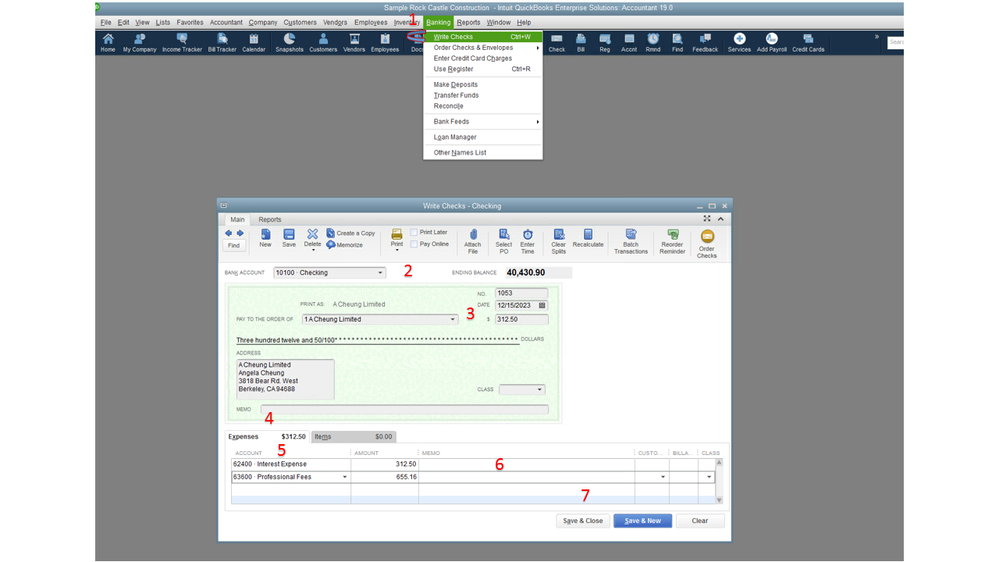Open the Bill Tracker icon
Image resolution: width=999 pixels, height=562 pixels.
[222, 43]
